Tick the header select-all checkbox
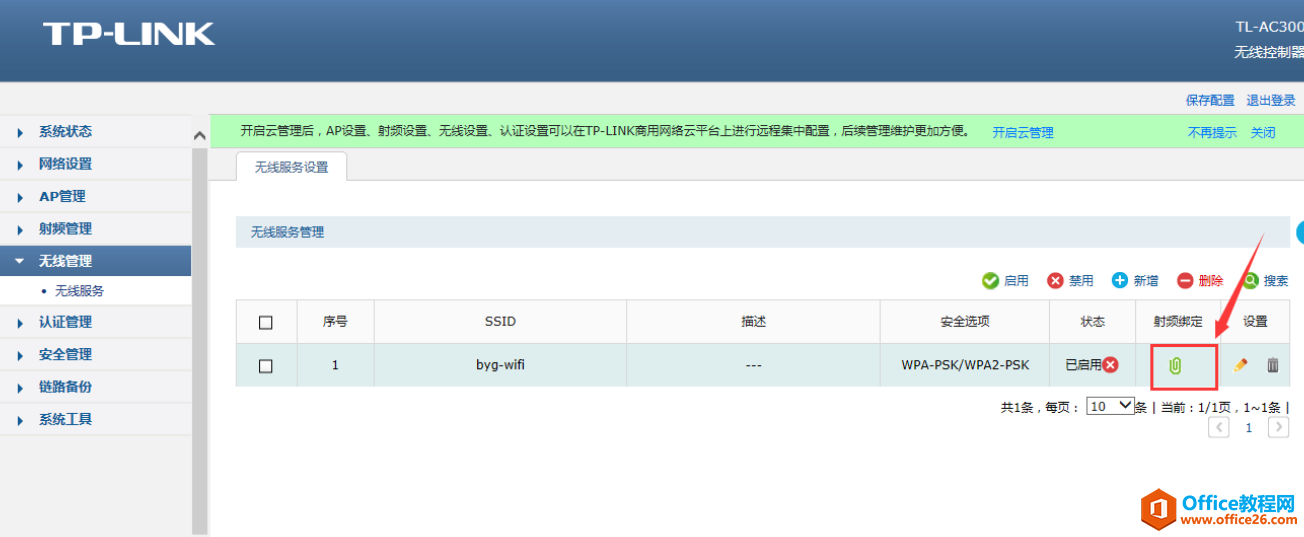Screen dimensions: 1304x537 click(x=266, y=322)
